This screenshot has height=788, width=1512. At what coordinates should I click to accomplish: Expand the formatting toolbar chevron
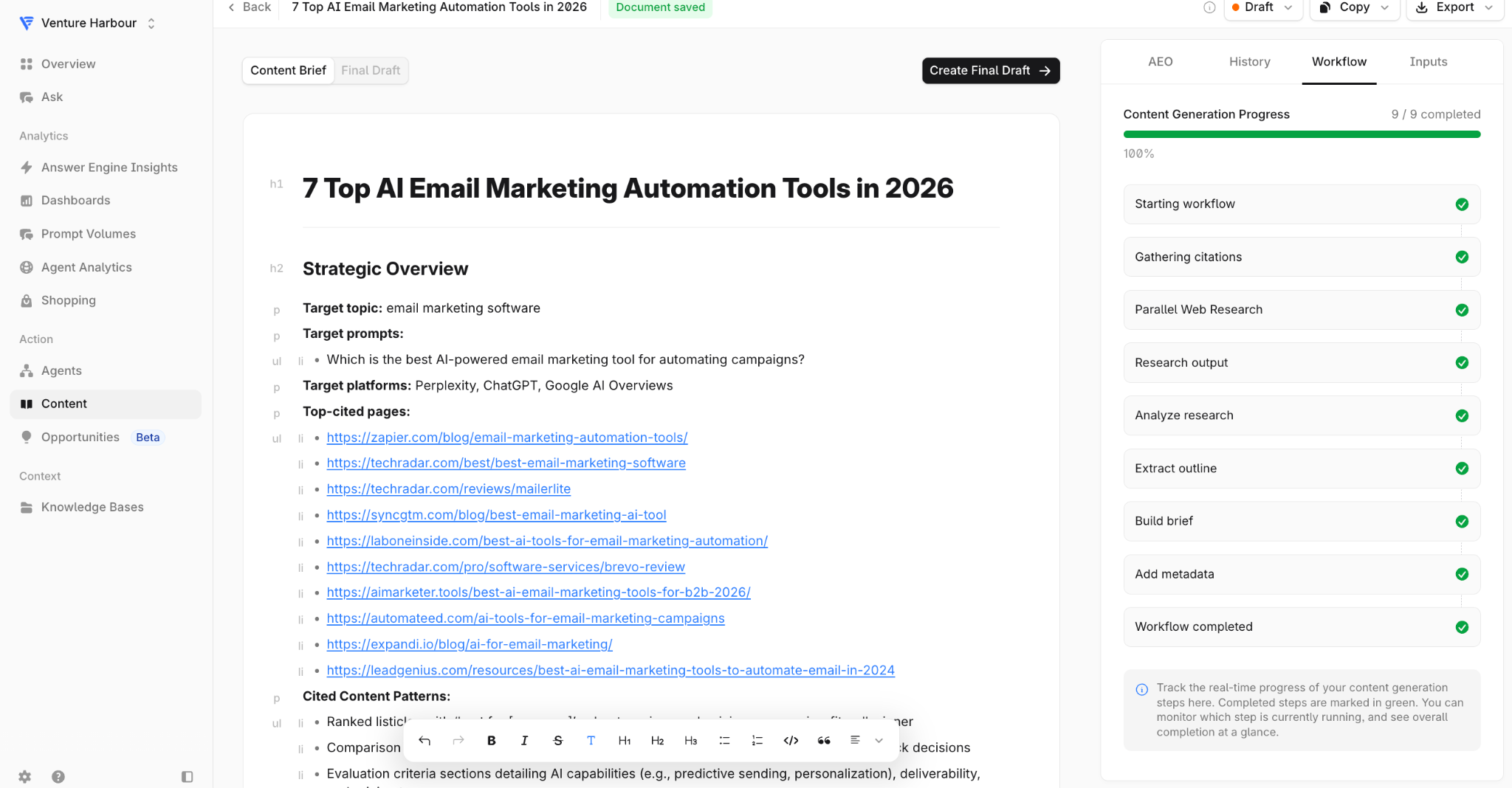879,740
